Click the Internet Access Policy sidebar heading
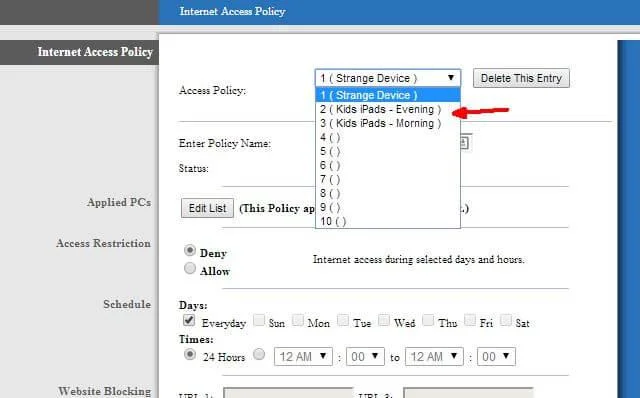Viewport: 640px width, 398px height. (95, 52)
